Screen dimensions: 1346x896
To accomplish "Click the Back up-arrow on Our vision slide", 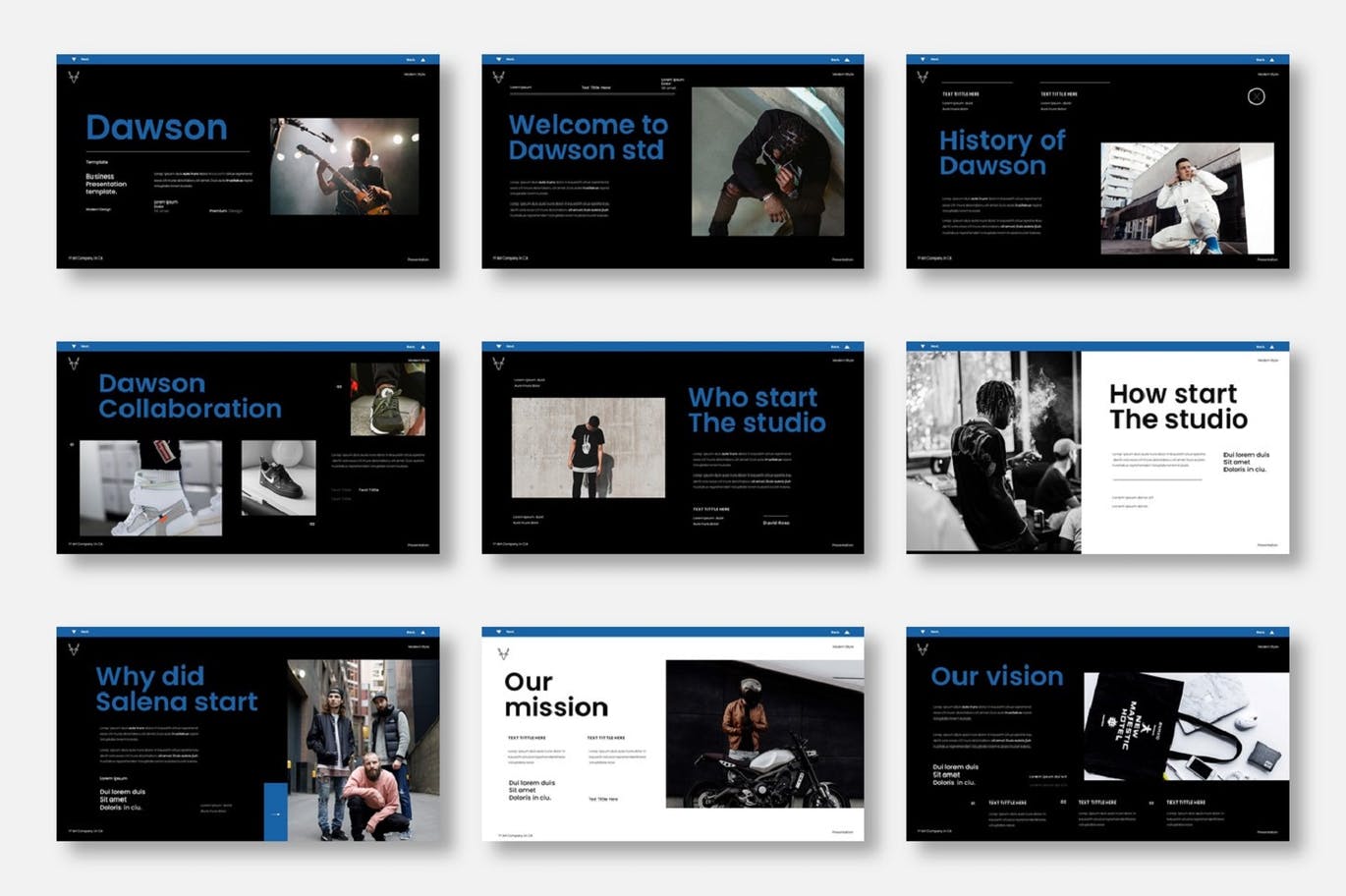I will point(1272,633).
